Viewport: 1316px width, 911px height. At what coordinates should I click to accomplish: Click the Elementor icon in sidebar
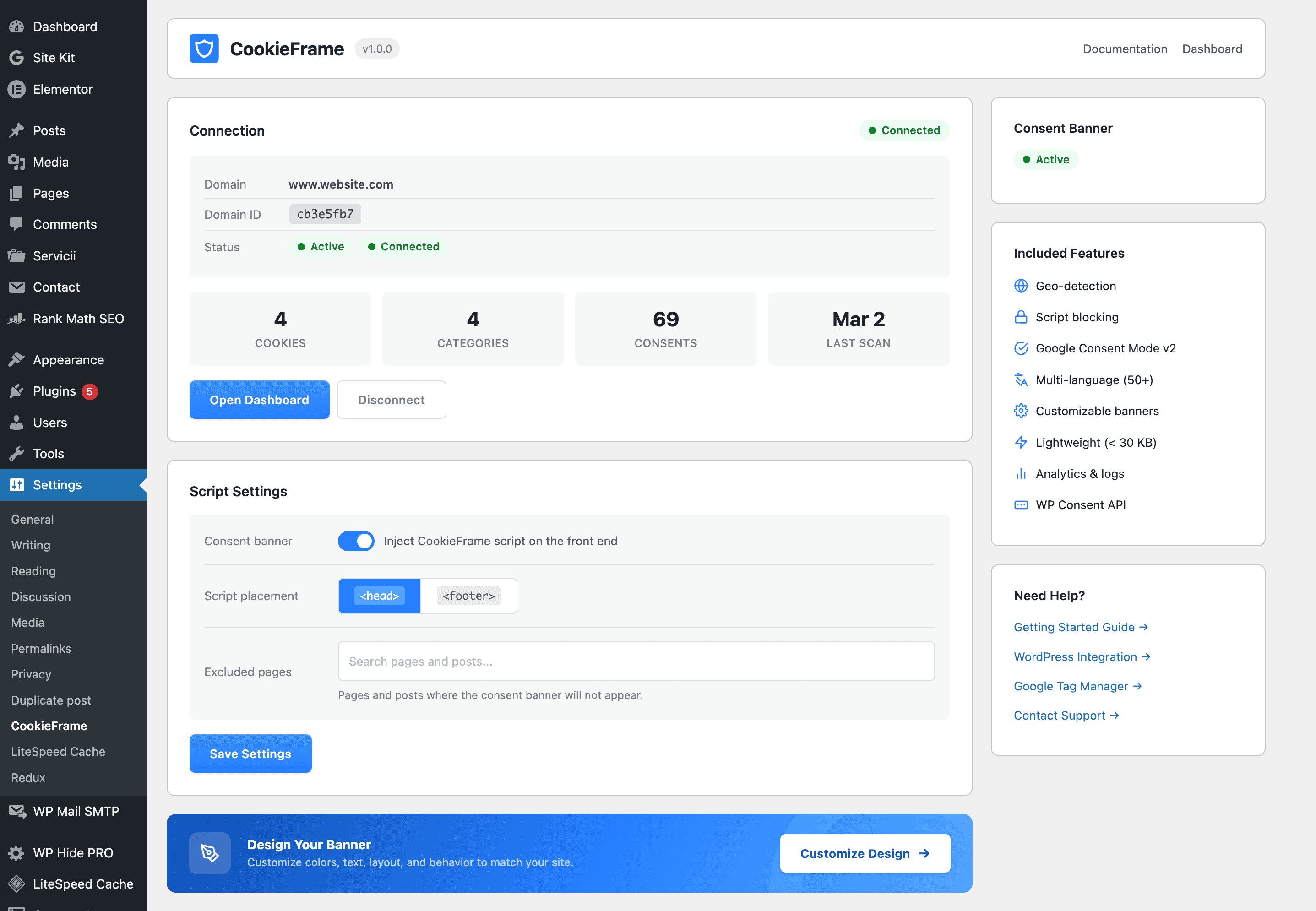[x=16, y=89]
